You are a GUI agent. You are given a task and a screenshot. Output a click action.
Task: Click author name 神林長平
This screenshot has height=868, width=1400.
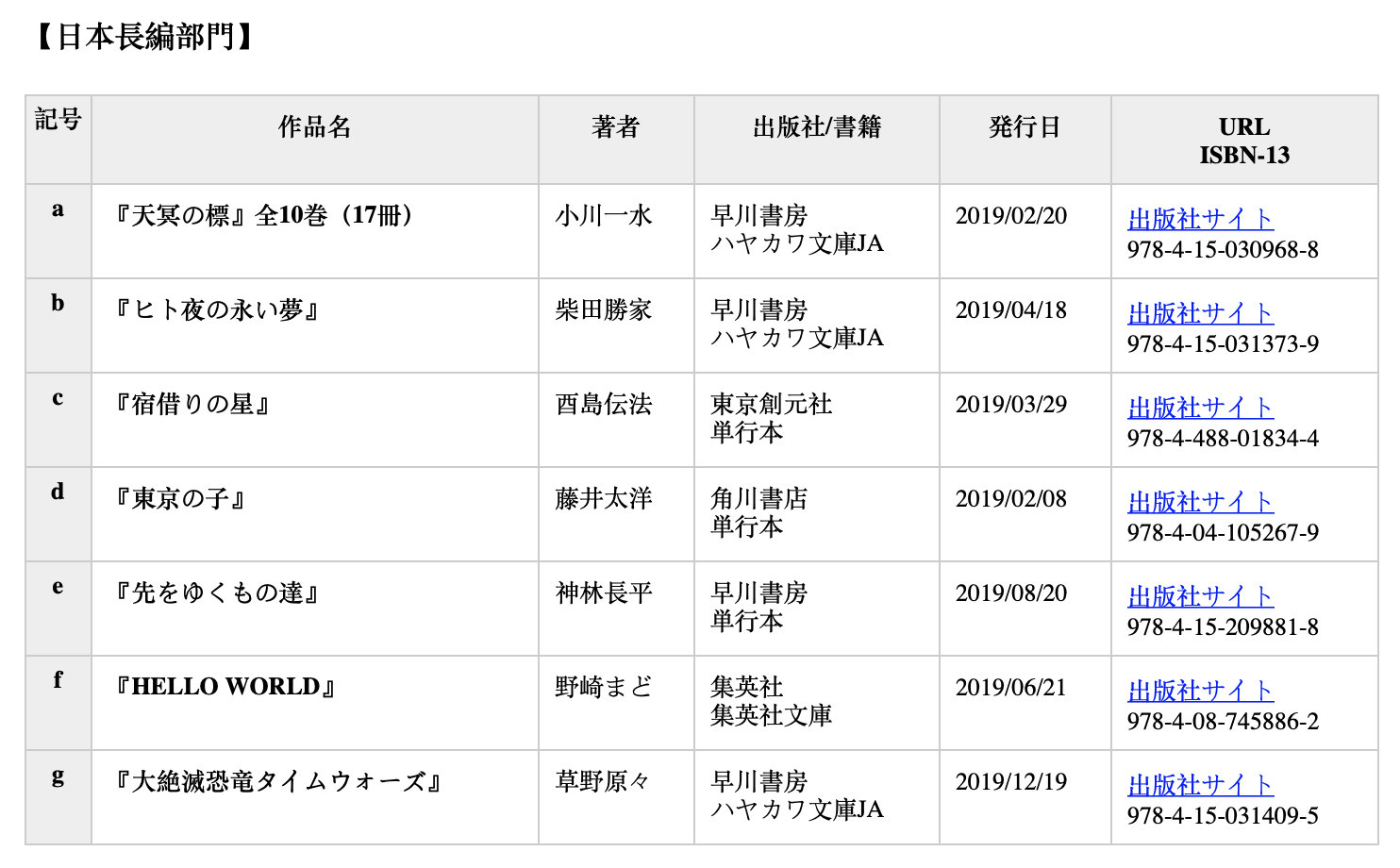coord(604,593)
